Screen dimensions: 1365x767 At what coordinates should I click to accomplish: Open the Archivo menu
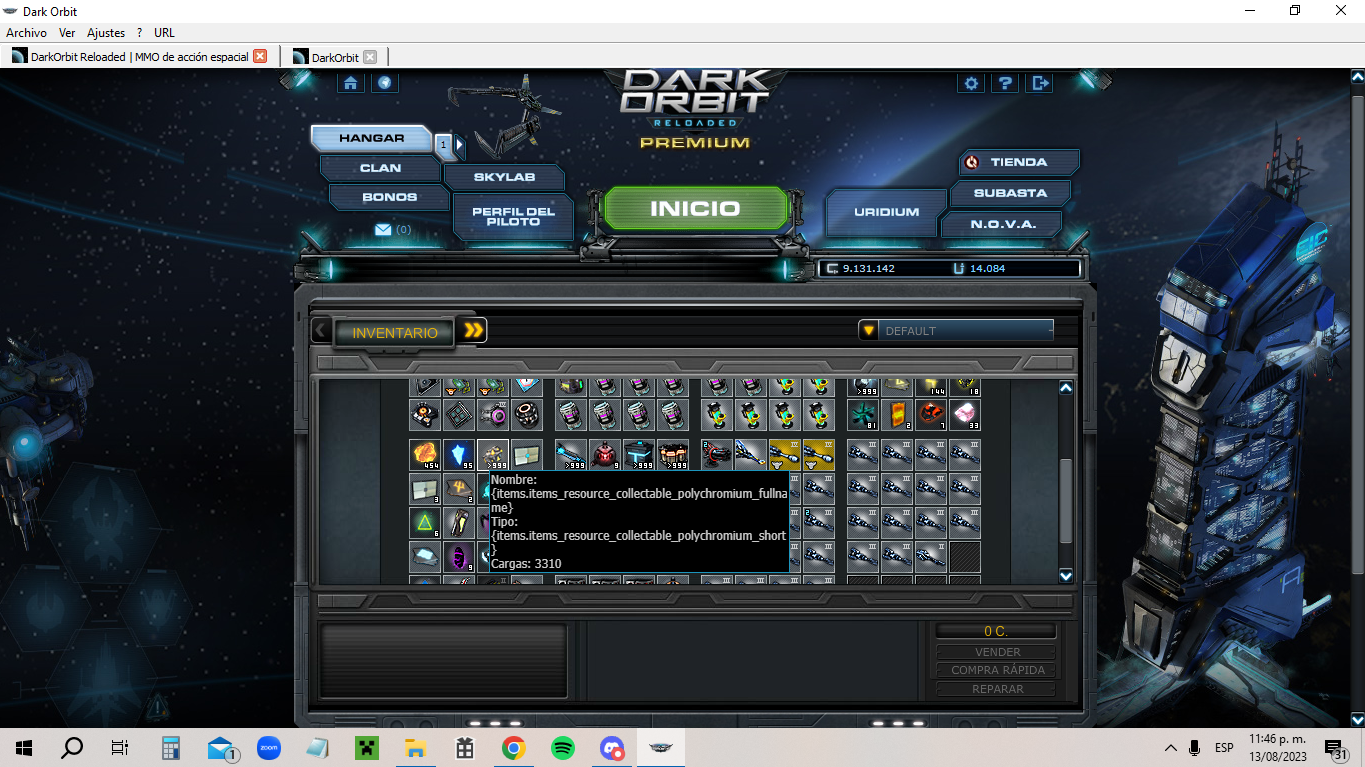click(26, 33)
